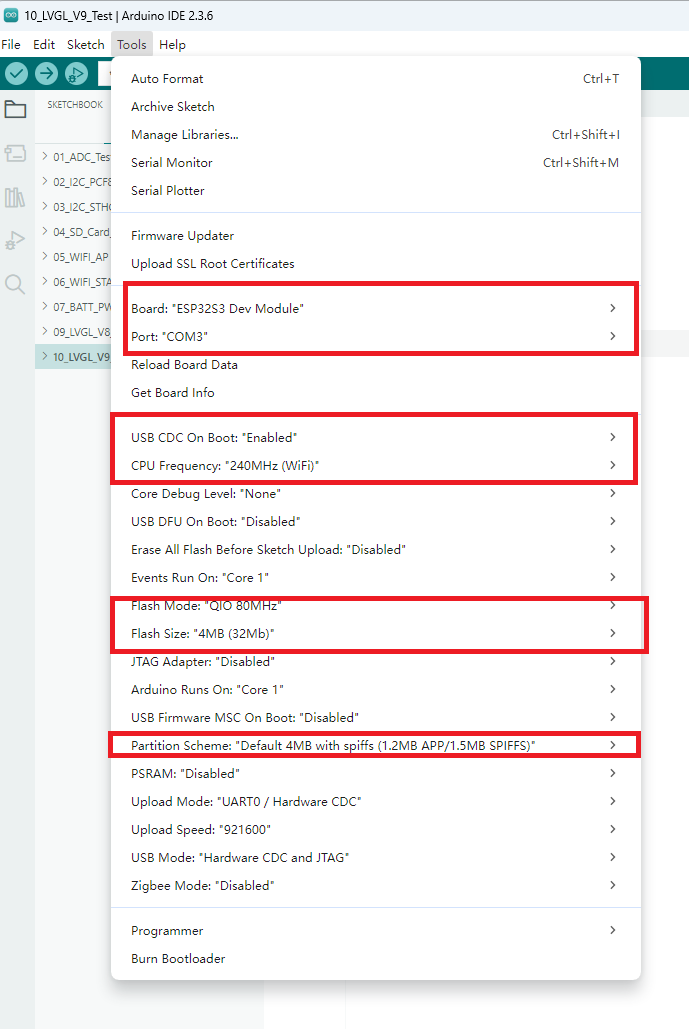This screenshot has width=689, height=1029.
Task: Choose Archive Sketch menu entry
Action: pyautogui.click(x=375, y=106)
